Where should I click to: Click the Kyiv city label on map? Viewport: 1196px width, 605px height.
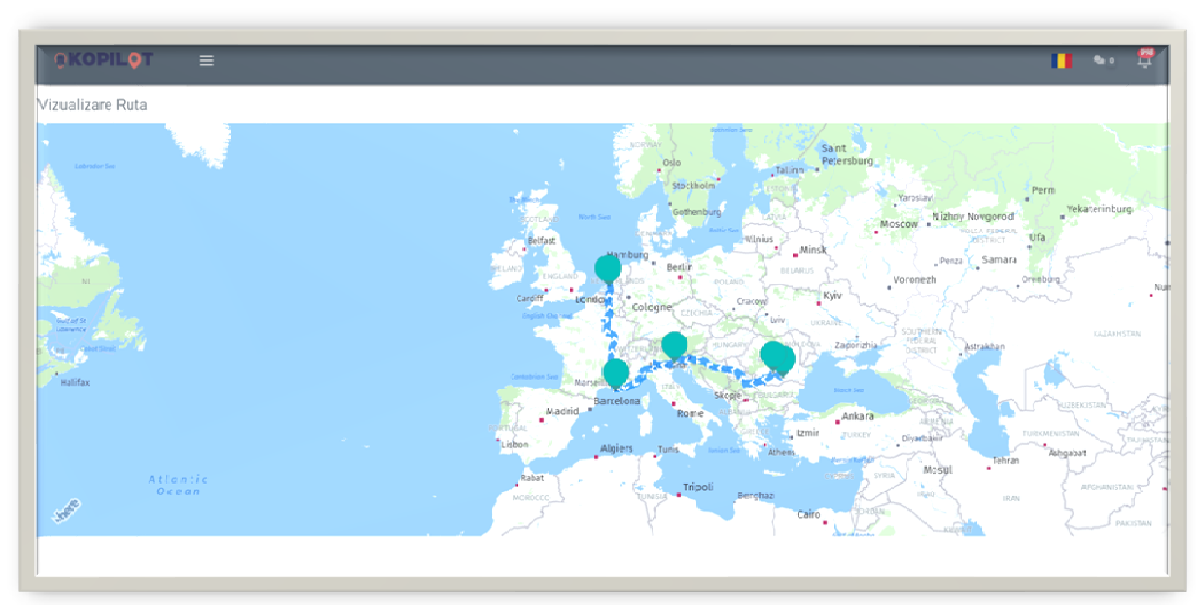click(x=832, y=296)
